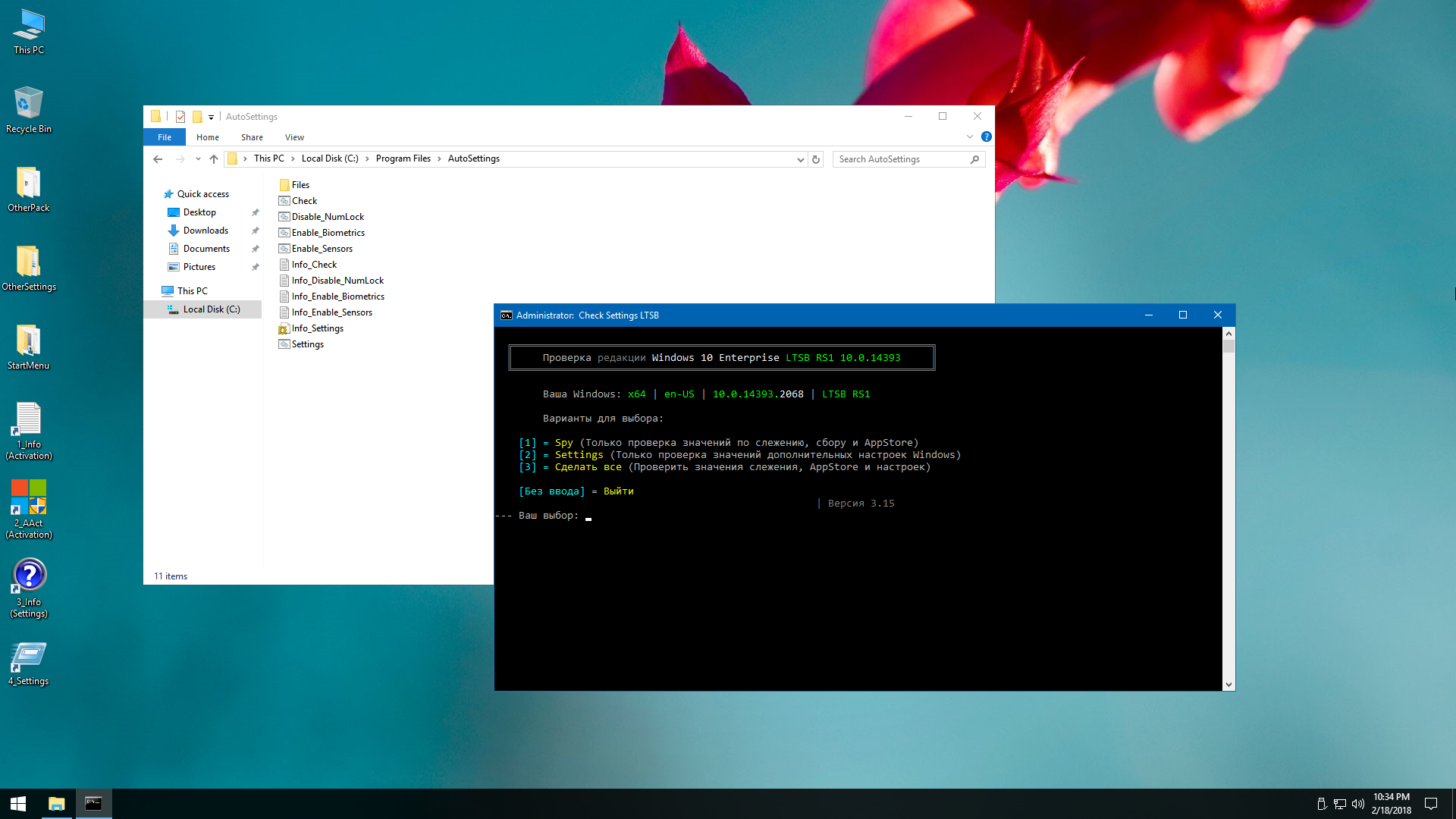Open the address bar history dropdown

click(x=800, y=159)
